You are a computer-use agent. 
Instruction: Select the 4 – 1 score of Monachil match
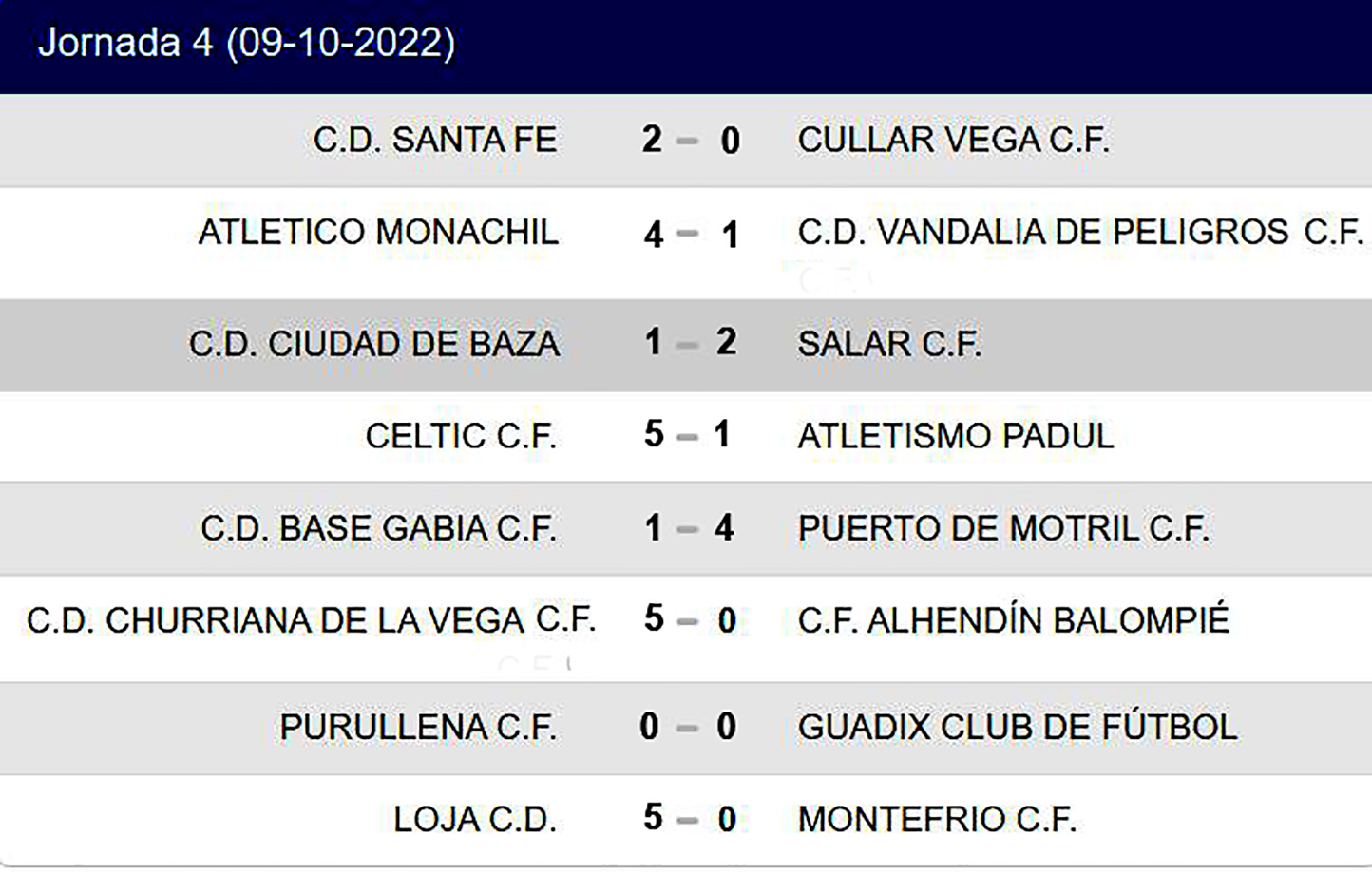pyautogui.click(x=690, y=234)
